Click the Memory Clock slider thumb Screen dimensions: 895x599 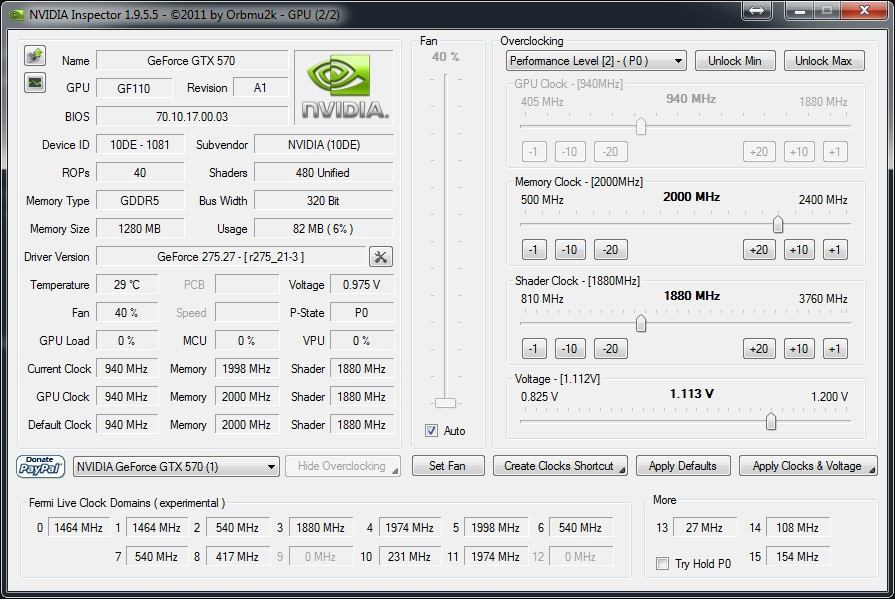pos(777,224)
